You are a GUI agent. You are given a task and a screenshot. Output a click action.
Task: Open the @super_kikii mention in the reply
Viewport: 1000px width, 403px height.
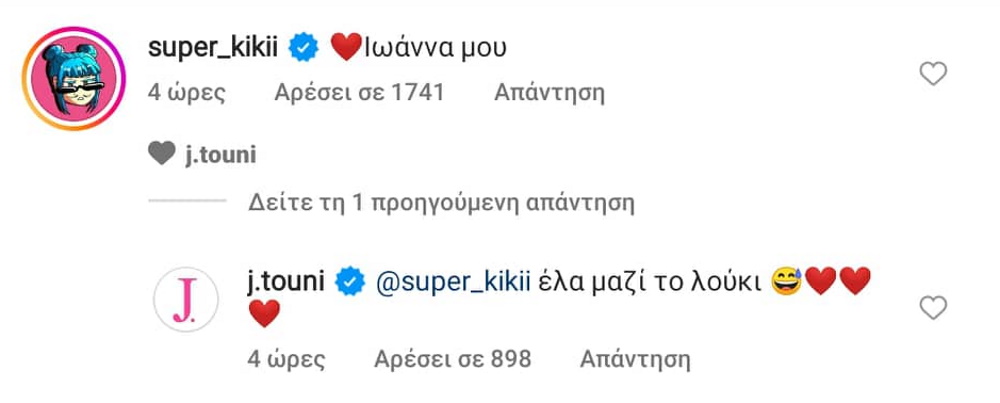(453, 282)
